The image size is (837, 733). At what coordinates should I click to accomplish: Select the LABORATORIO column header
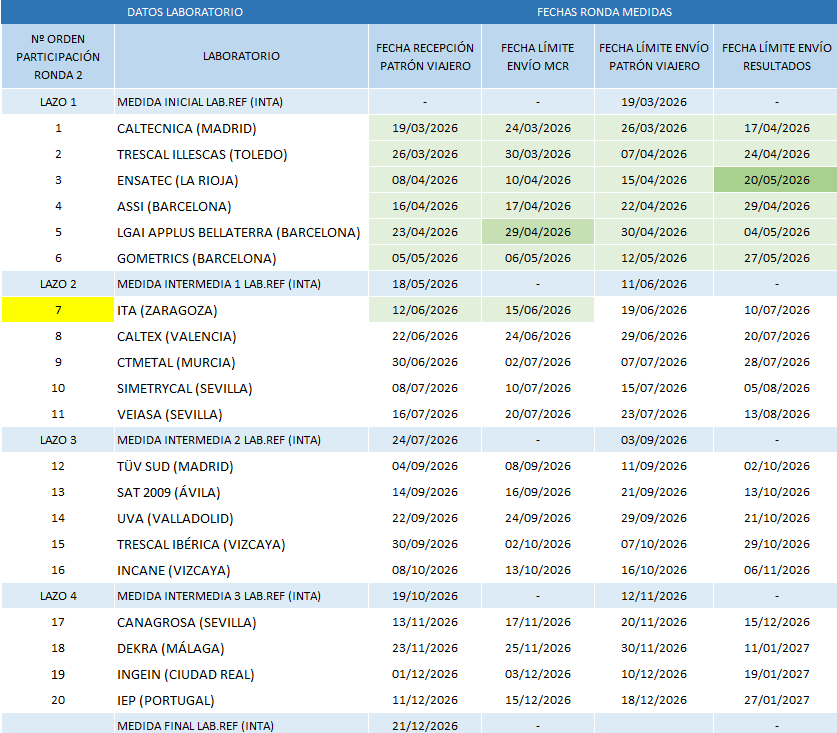point(241,56)
